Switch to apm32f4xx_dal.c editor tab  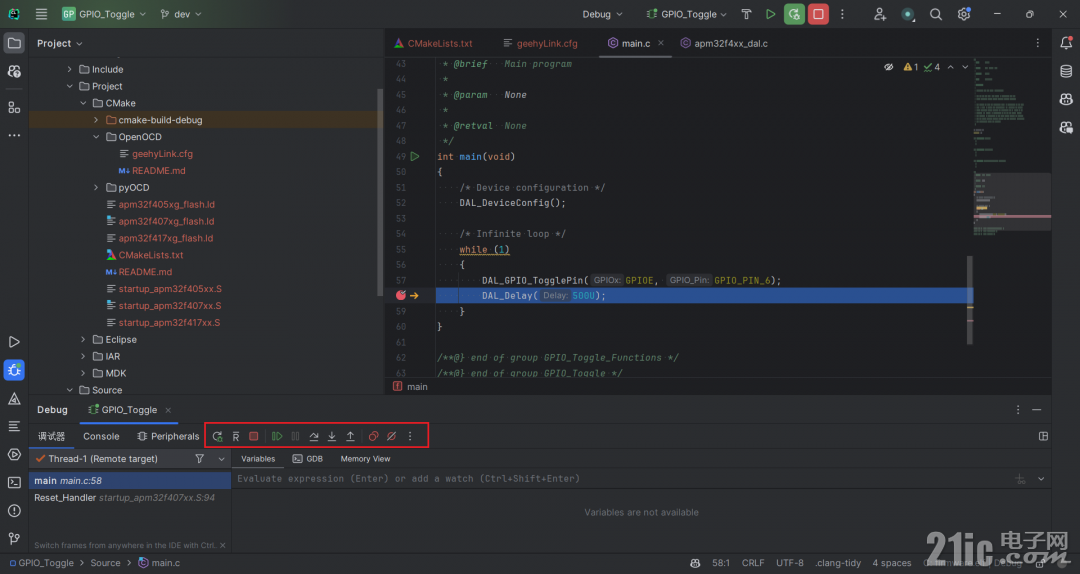coord(724,43)
